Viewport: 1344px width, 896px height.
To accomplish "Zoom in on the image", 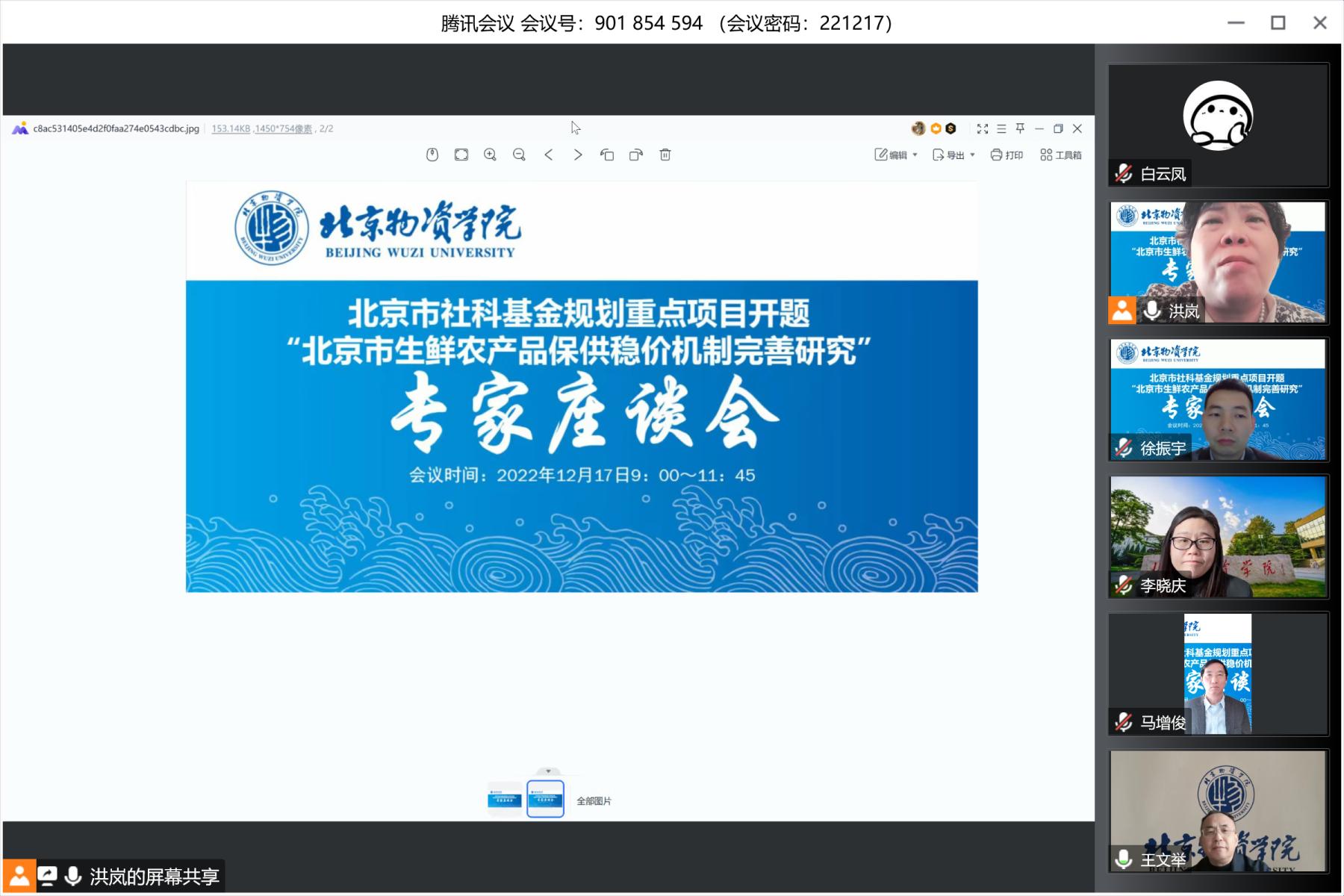I will point(490,155).
